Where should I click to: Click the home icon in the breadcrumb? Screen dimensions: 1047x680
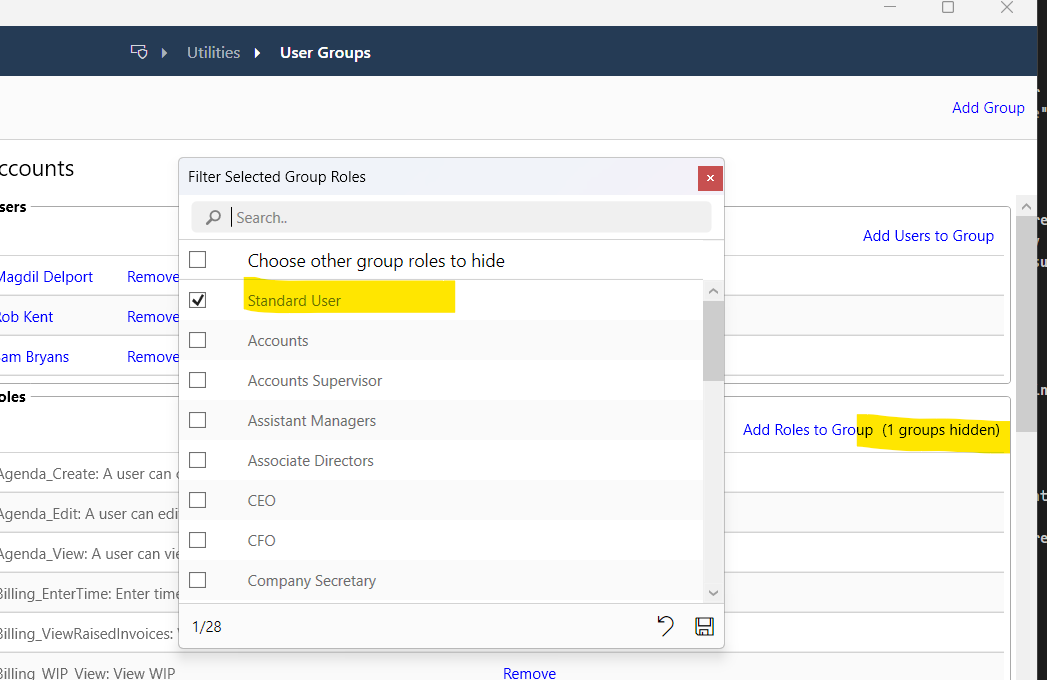(x=139, y=52)
